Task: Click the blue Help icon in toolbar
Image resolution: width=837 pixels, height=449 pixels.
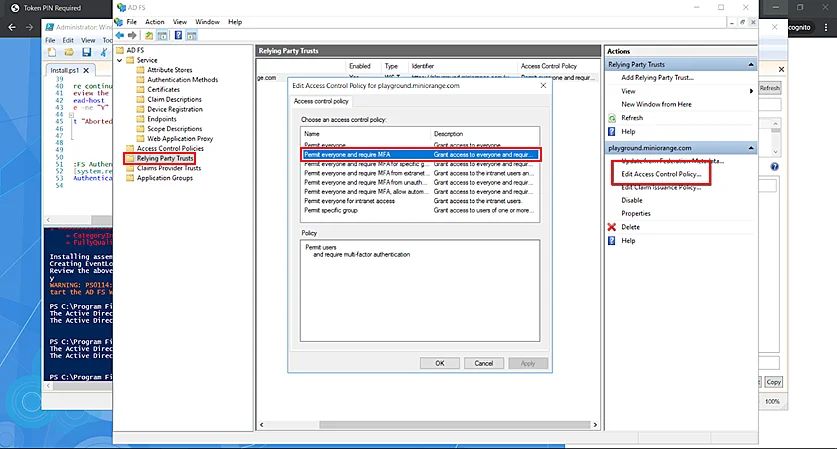Action: (178, 34)
